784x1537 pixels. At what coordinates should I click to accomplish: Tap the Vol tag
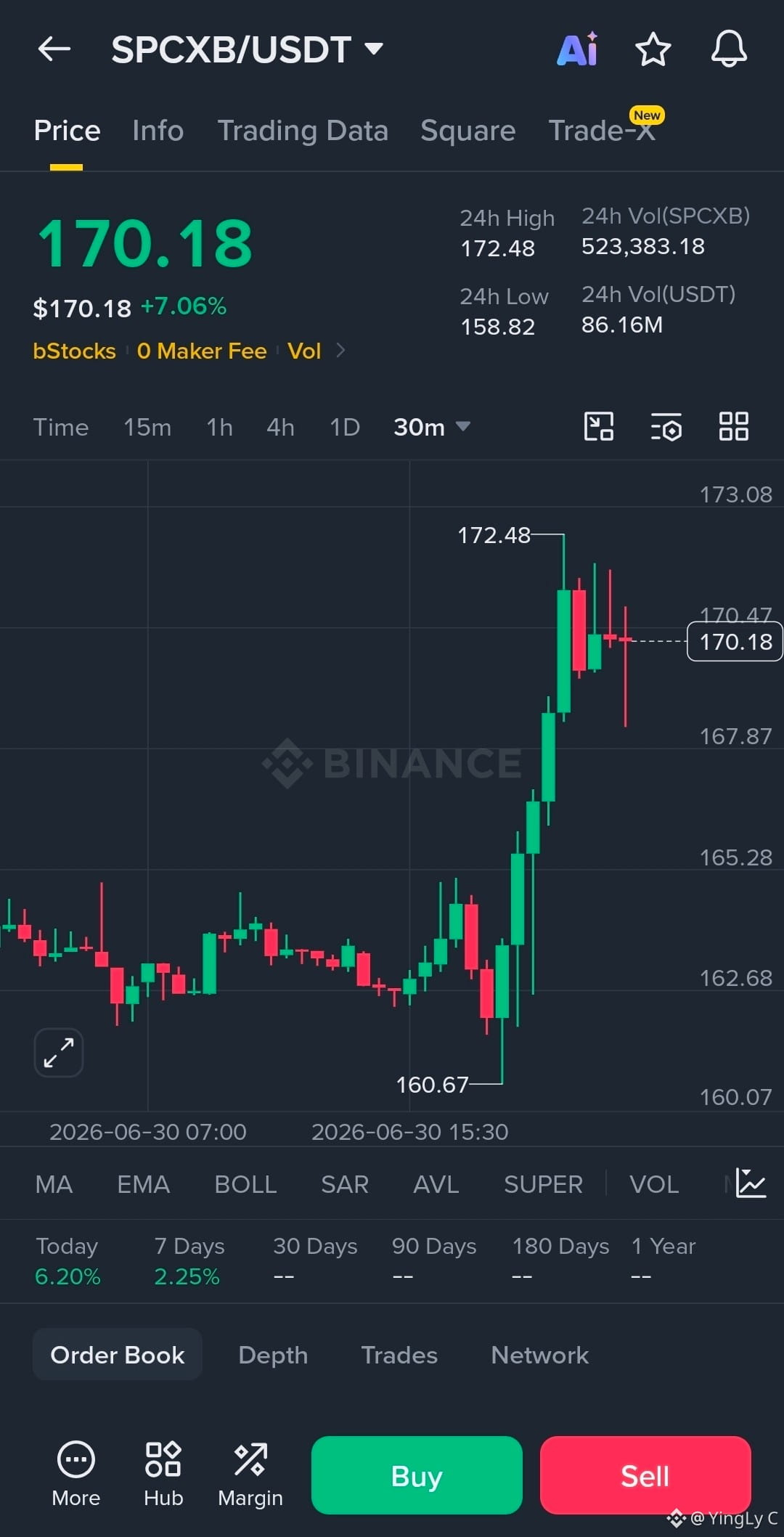click(304, 351)
